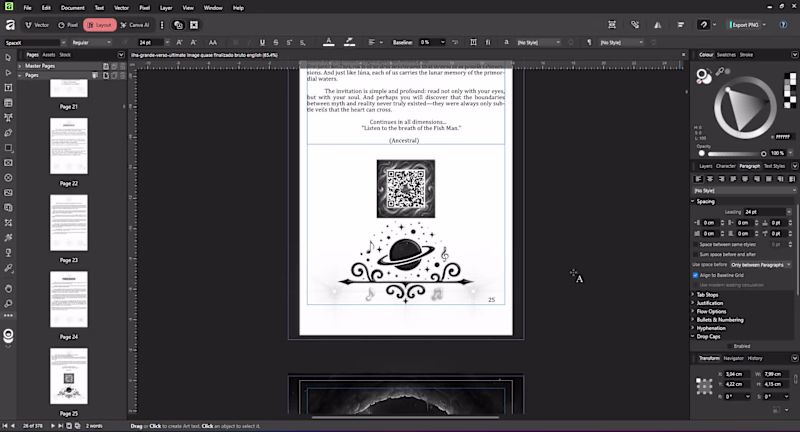Expand the Flow Options section
The width and height of the screenshot is (800, 432).
coord(711,312)
